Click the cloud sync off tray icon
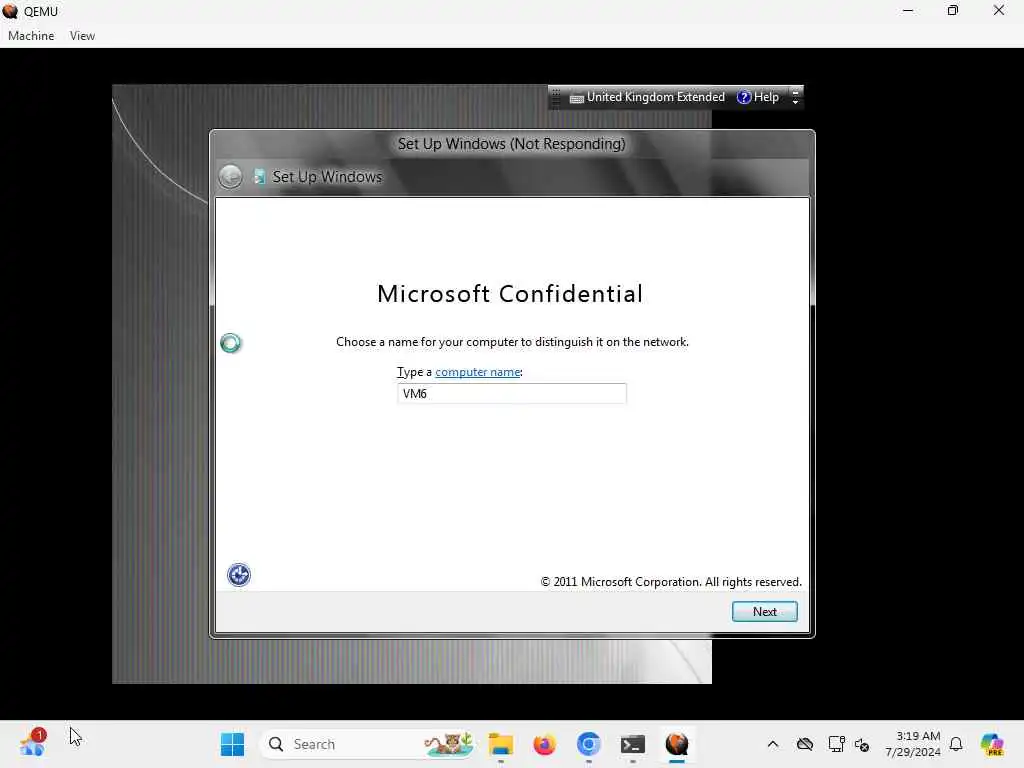 (805, 744)
